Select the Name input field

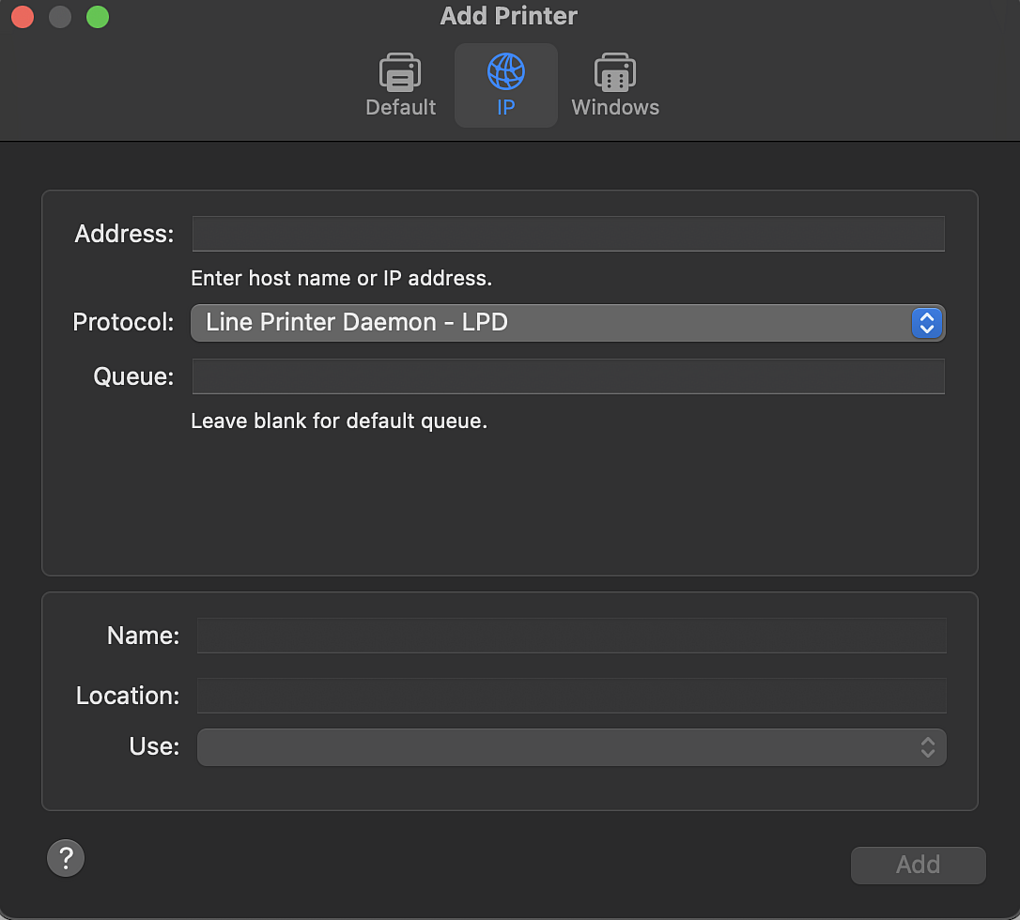tap(571, 635)
